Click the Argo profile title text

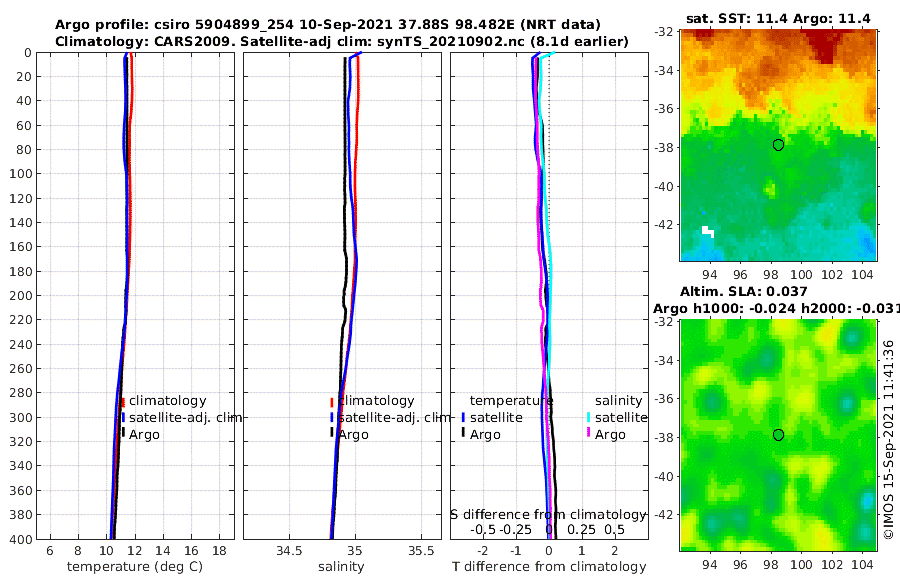click(x=328, y=25)
